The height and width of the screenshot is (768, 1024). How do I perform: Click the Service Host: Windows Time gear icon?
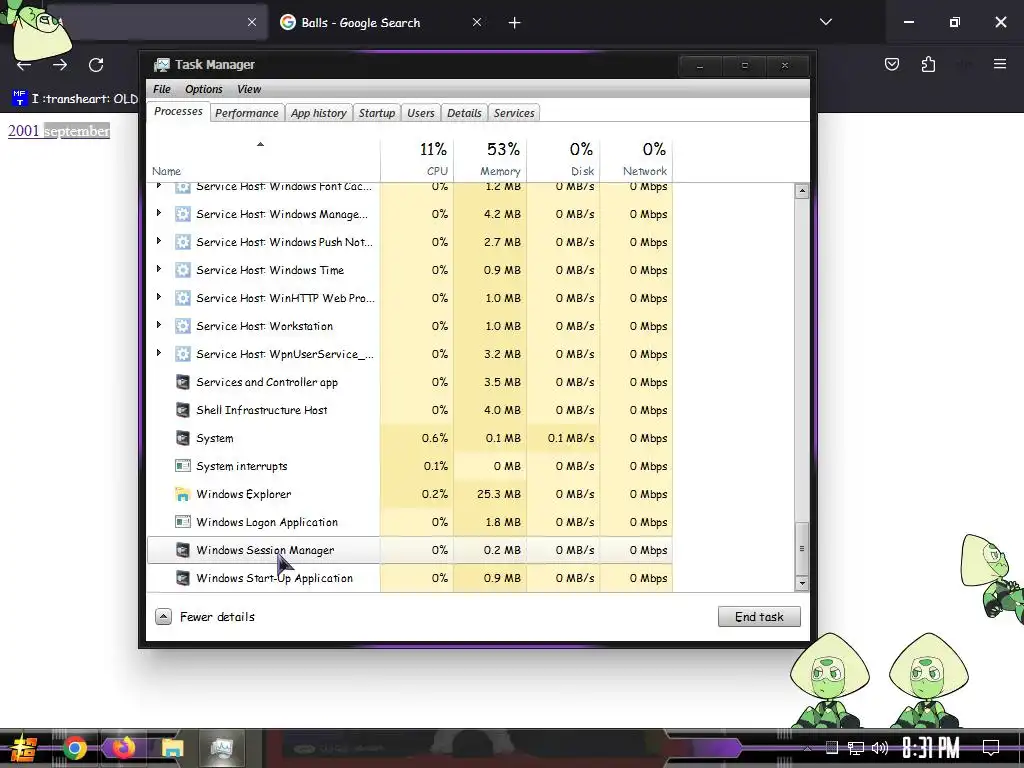tap(183, 270)
